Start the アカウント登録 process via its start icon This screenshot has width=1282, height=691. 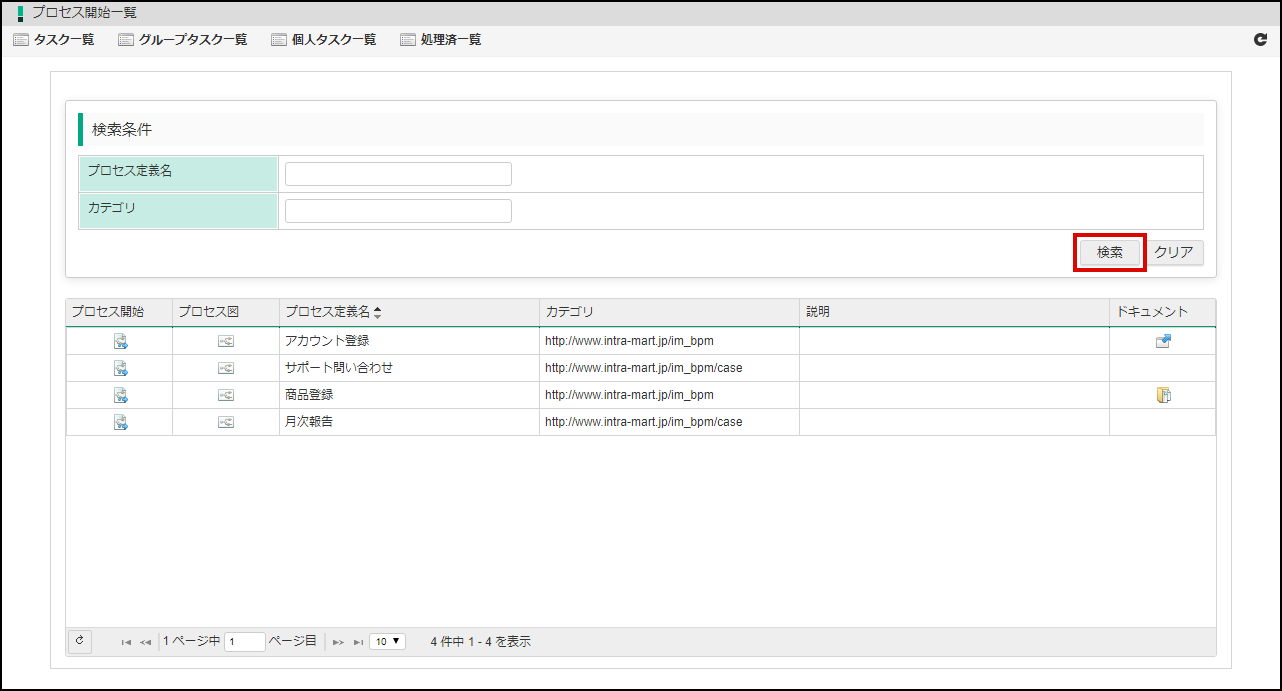point(120,341)
